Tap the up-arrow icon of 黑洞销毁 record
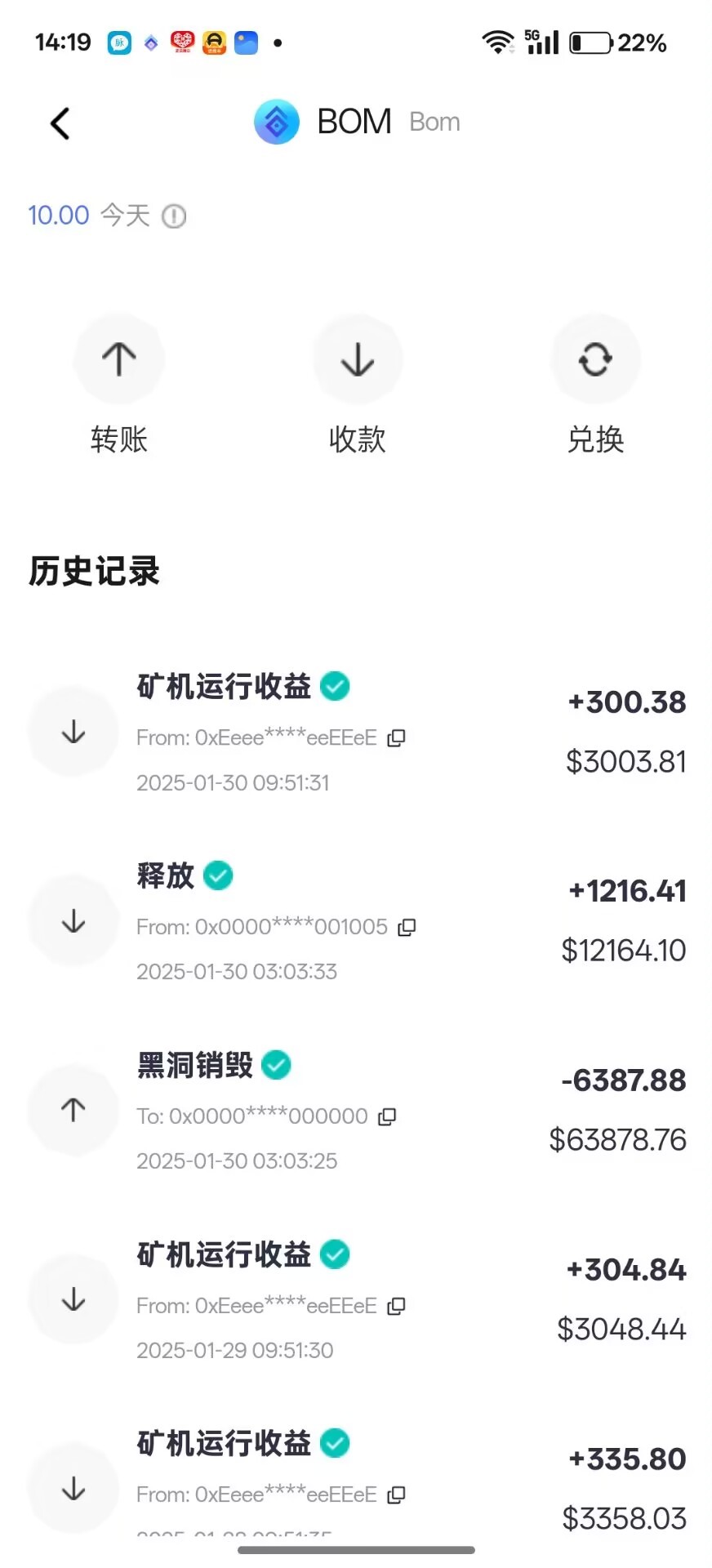Screen dimensions: 712x1568 (73, 1110)
